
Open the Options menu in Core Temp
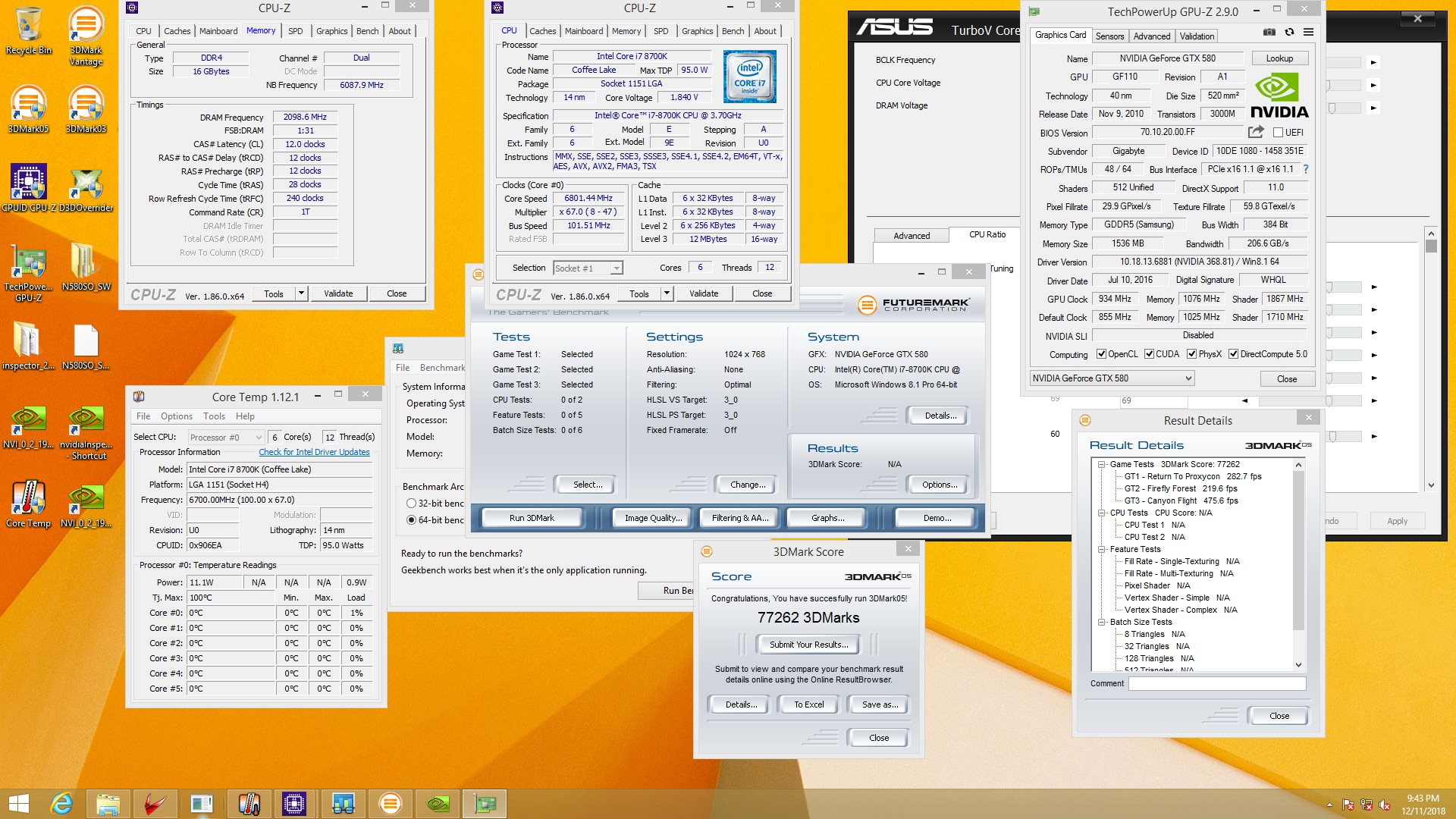[176, 416]
